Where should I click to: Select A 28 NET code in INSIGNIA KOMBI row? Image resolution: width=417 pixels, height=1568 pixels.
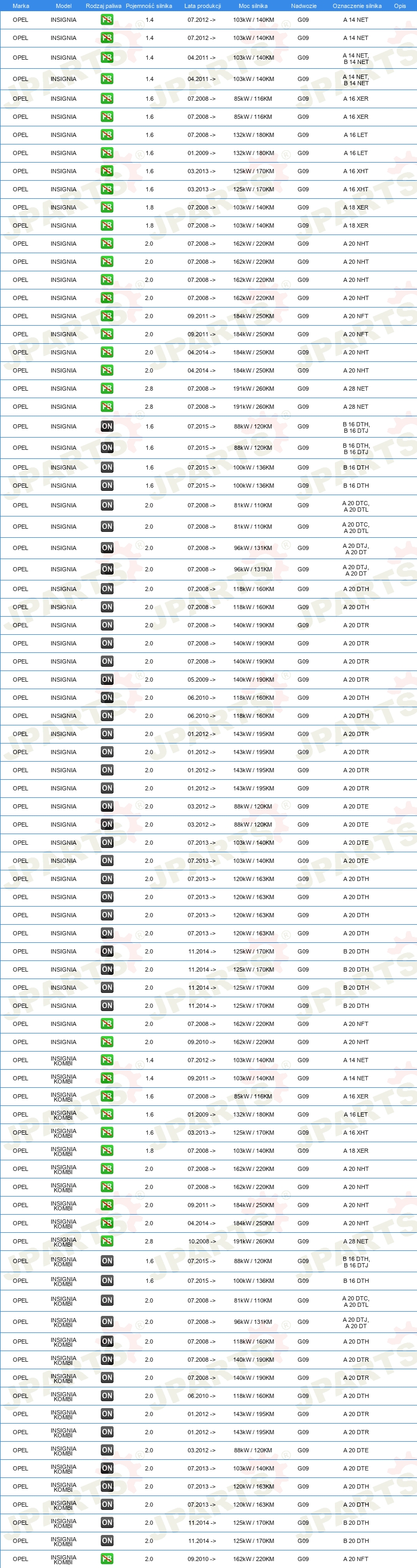pyautogui.click(x=356, y=1241)
